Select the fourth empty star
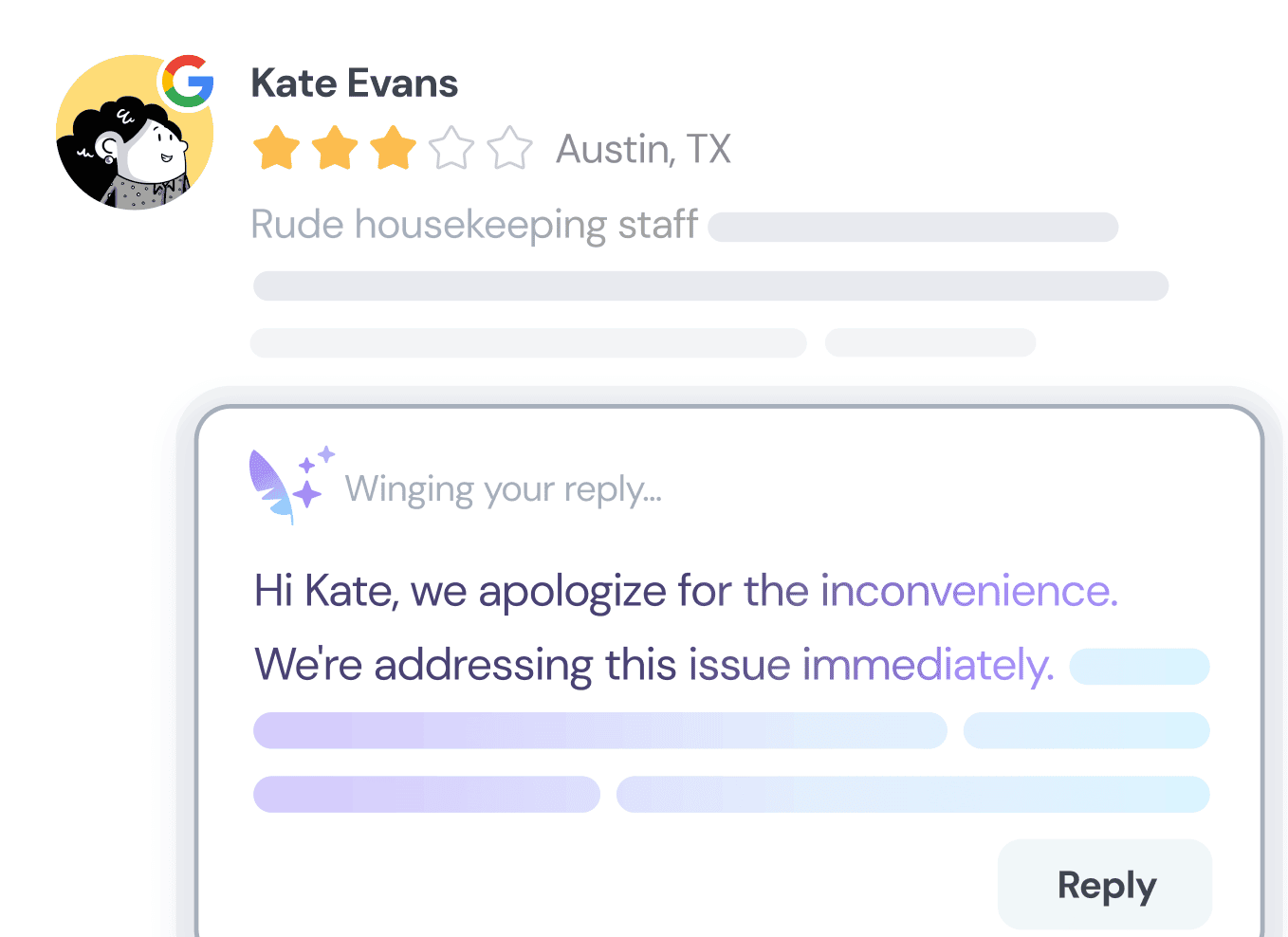 point(451,149)
